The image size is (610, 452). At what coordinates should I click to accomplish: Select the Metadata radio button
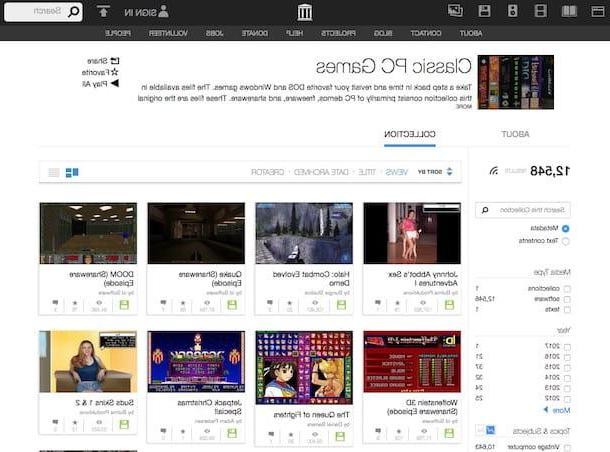566,228
